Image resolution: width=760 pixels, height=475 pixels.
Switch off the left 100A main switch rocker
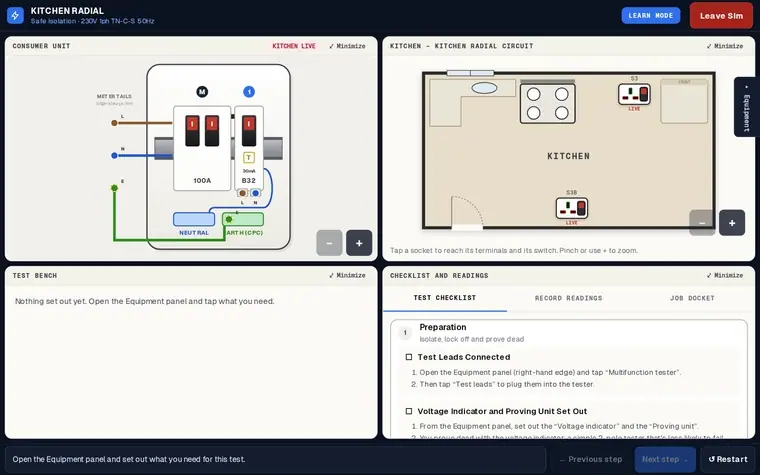pyautogui.click(x=192, y=130)
